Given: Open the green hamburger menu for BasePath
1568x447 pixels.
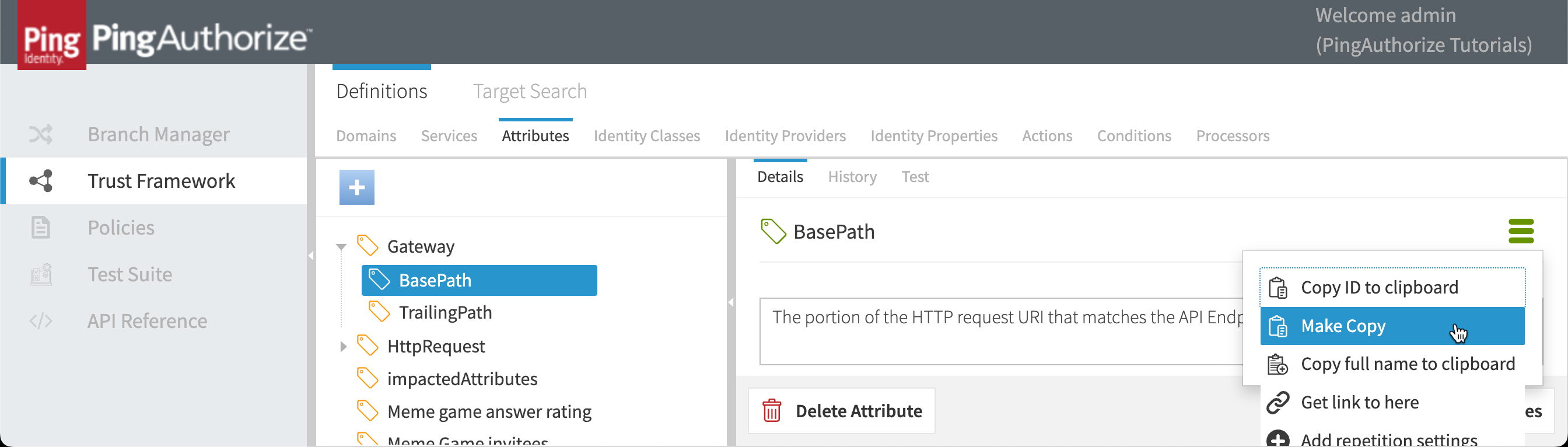Looking at the screenshot, I should pos(1521,232).
